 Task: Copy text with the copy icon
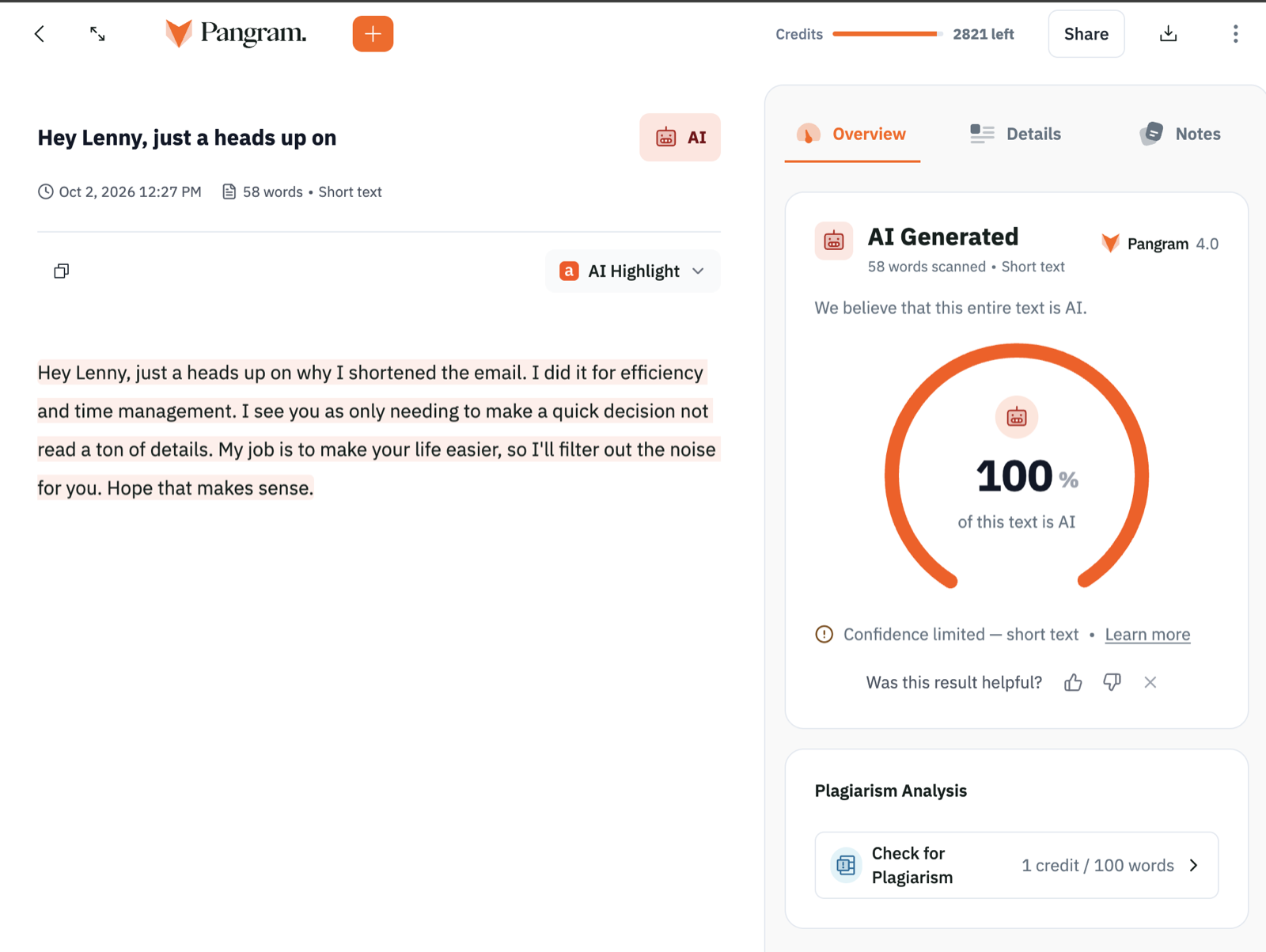(x=62, y=271)
